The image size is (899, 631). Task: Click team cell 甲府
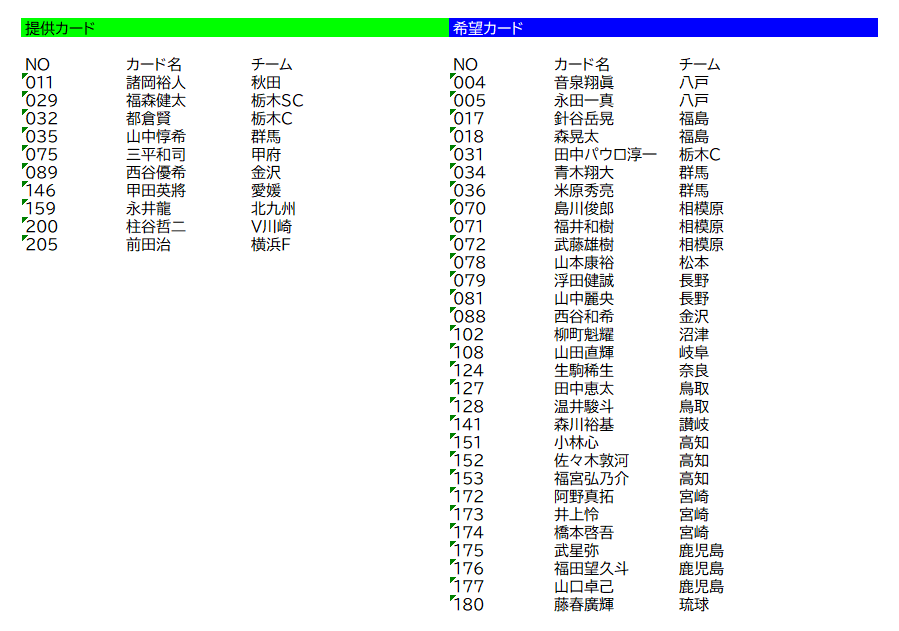[x=265, y=155]
